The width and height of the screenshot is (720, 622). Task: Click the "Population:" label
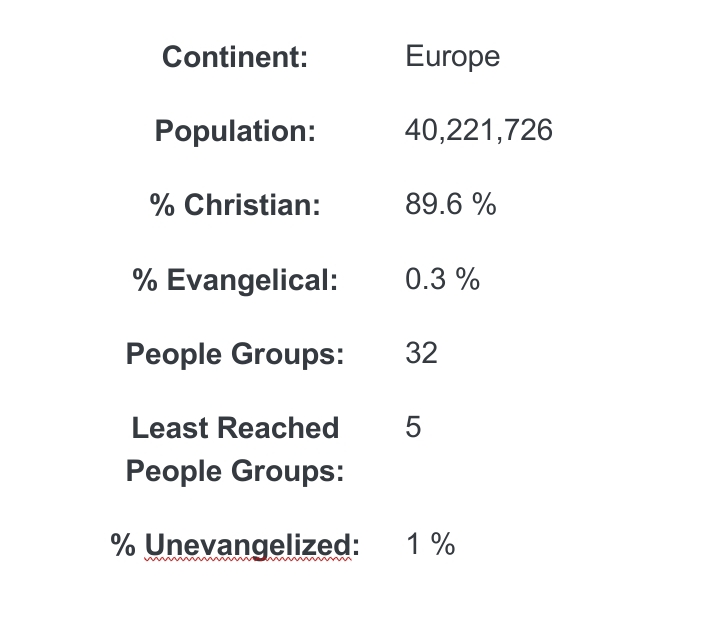click(x=235, y=132)
